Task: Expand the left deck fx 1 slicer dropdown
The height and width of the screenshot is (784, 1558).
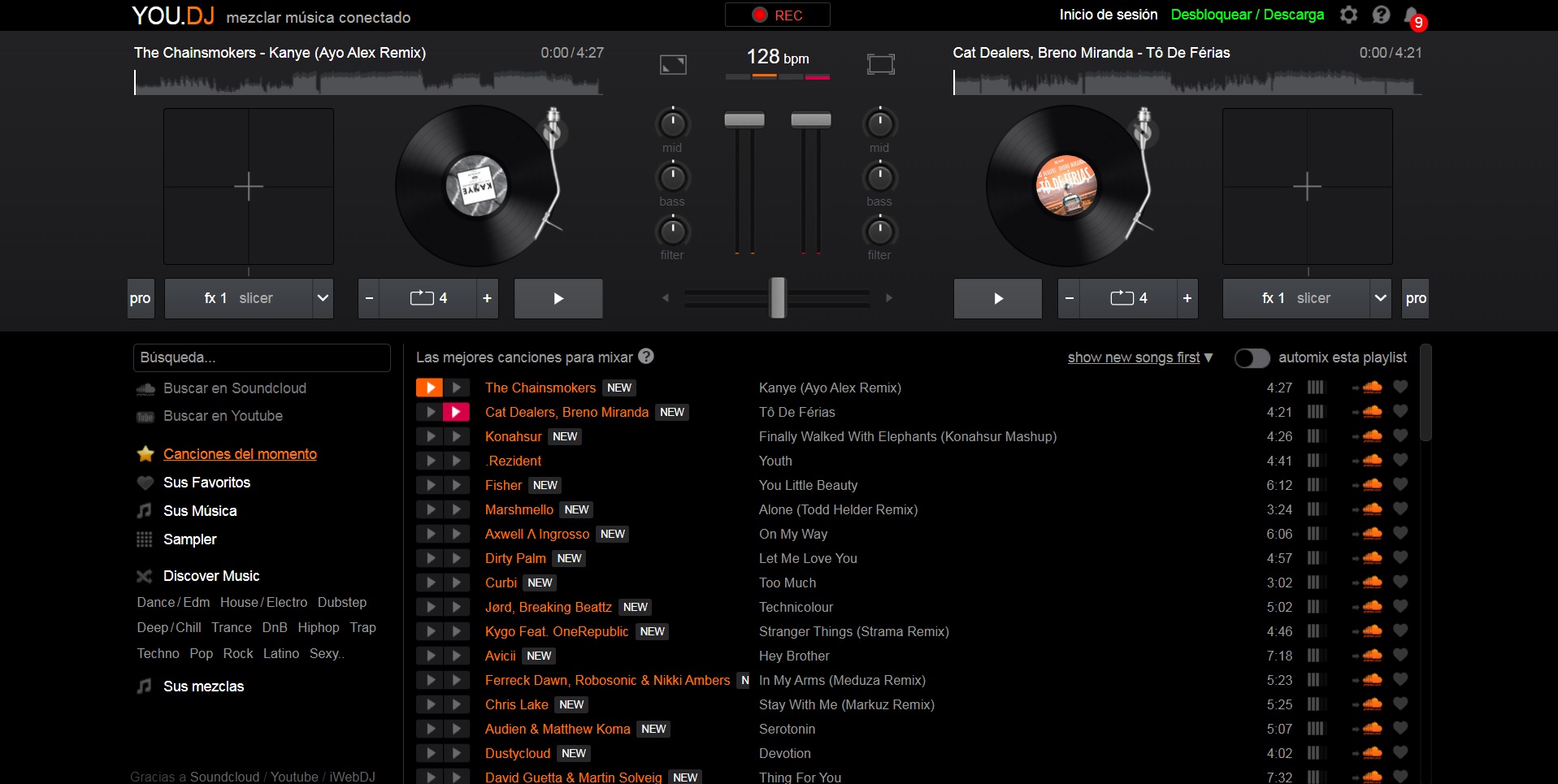Action: click(x=323, y=298)
